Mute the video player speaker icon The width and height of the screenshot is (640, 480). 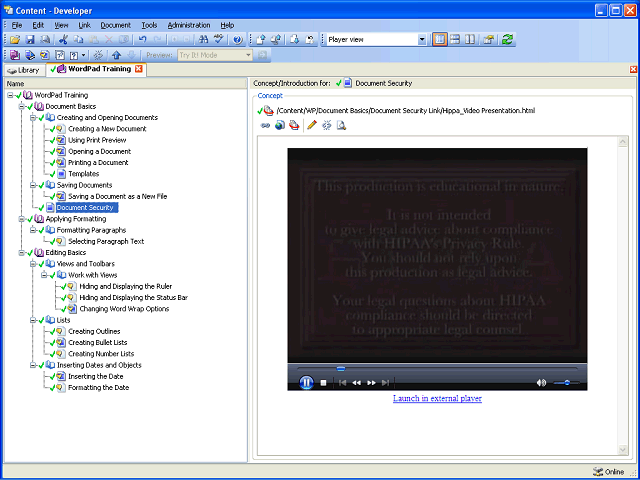(541, 383)
